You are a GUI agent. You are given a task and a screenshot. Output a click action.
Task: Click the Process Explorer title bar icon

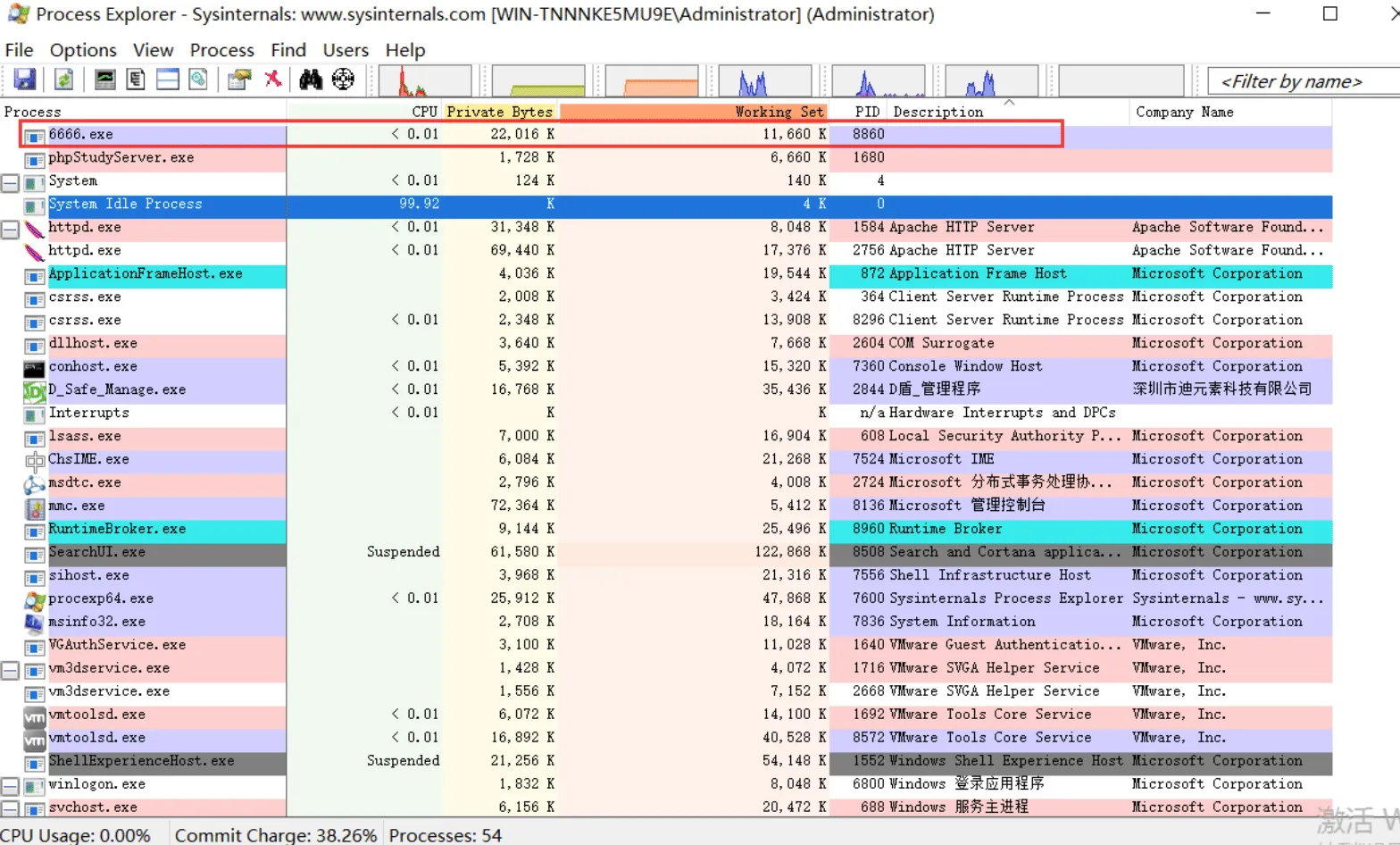(x=18, y=14)
